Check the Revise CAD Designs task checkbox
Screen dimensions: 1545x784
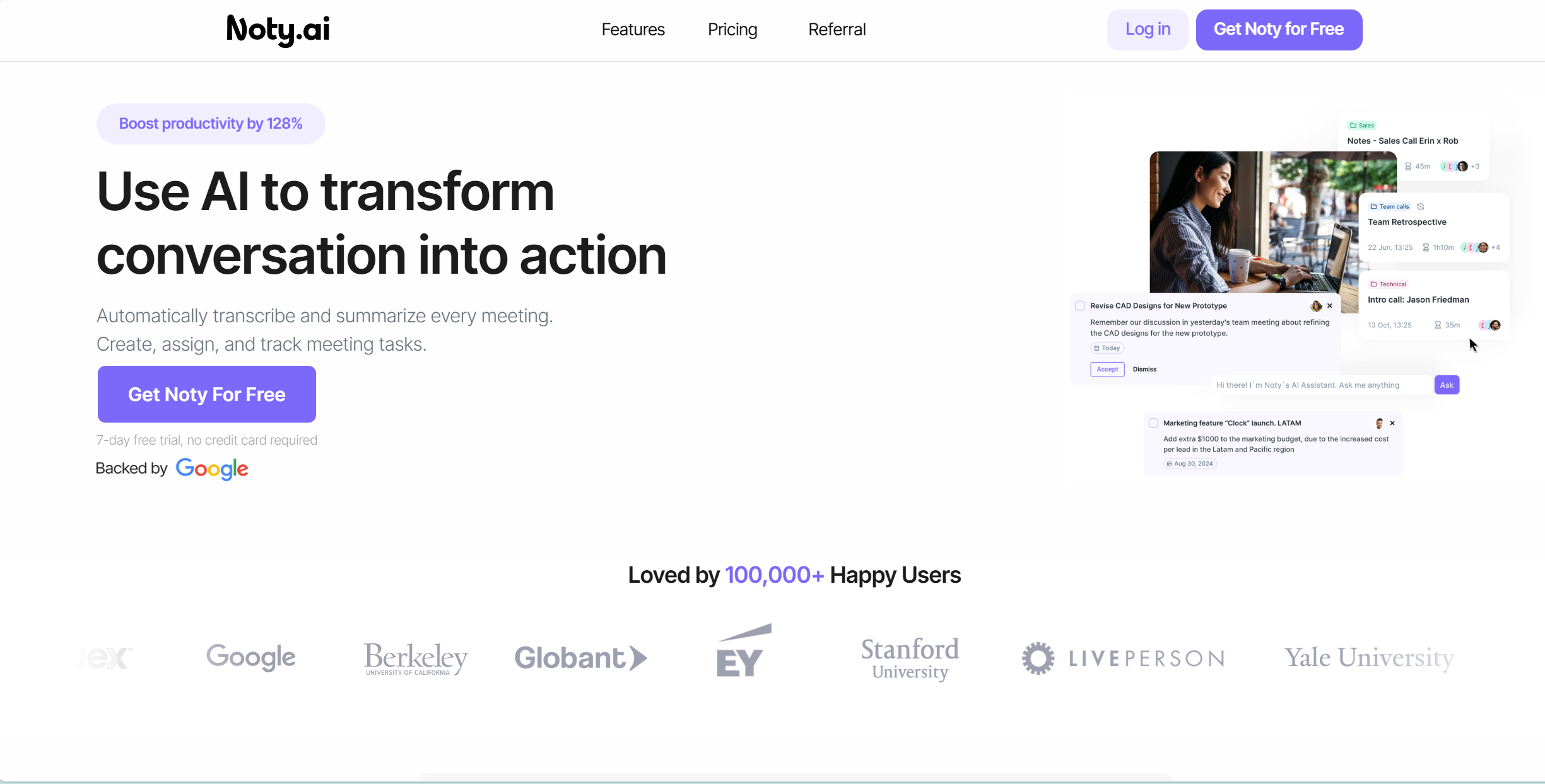[x=1080, y=306]
